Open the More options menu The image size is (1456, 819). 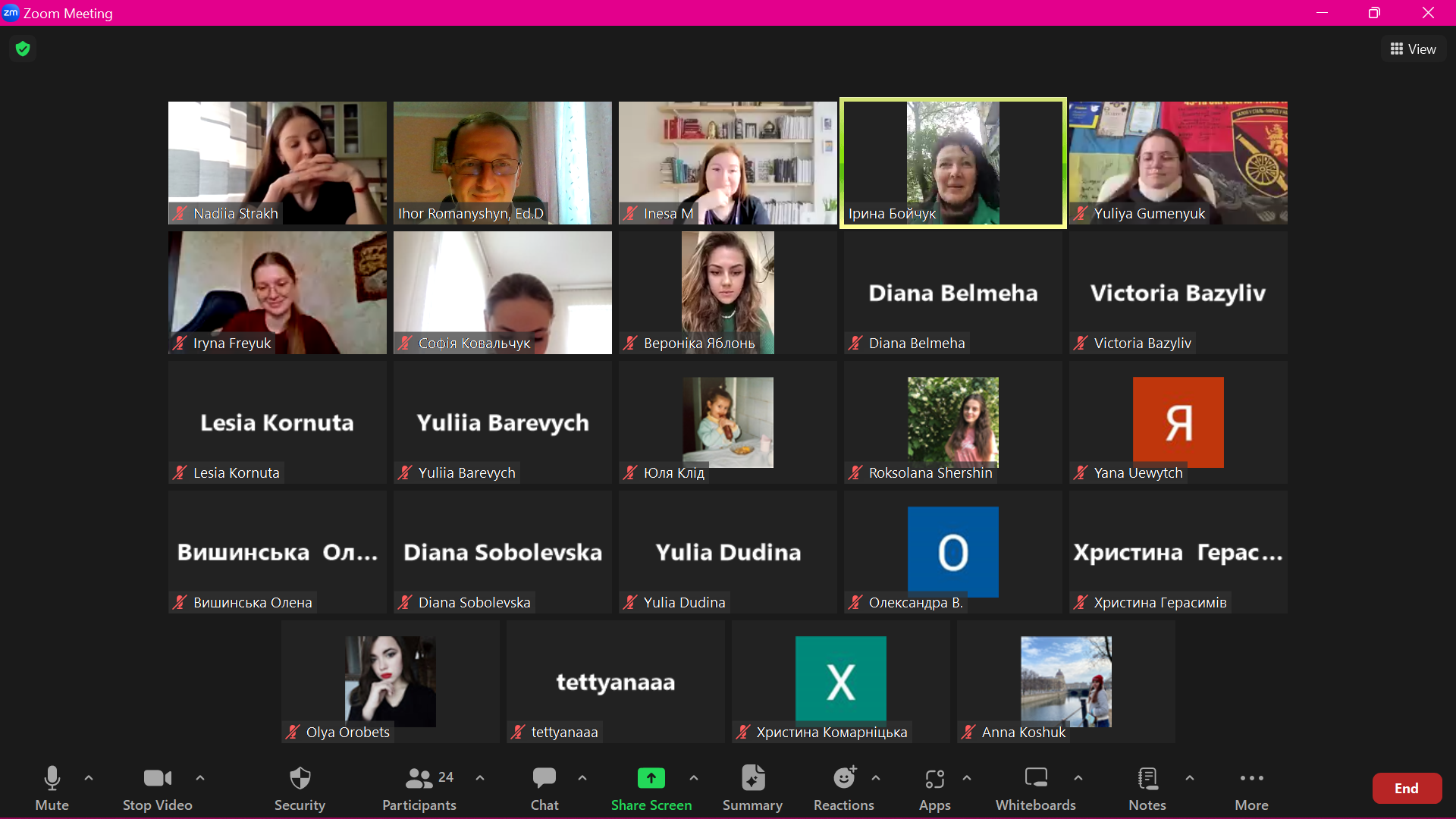[x=1251, y=779]
